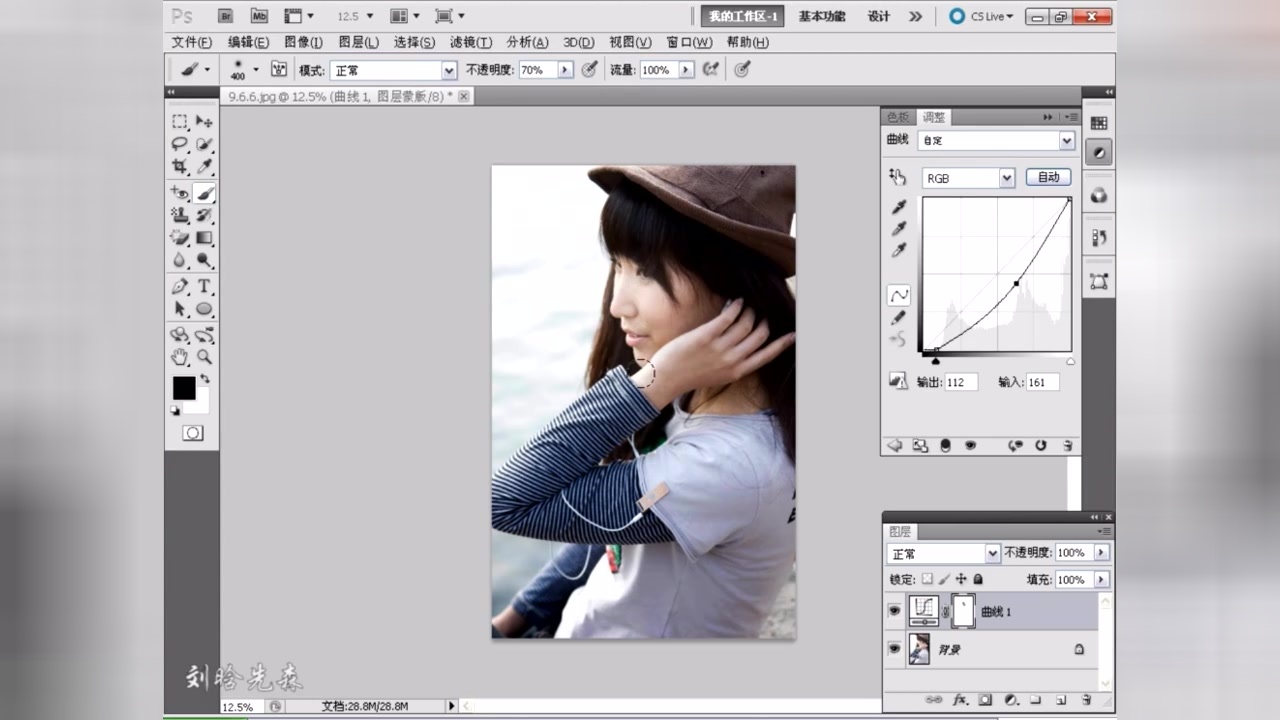Enable draw curve with pencil
This screenshot has width=1280, height=720.
(x=899, y=318)
